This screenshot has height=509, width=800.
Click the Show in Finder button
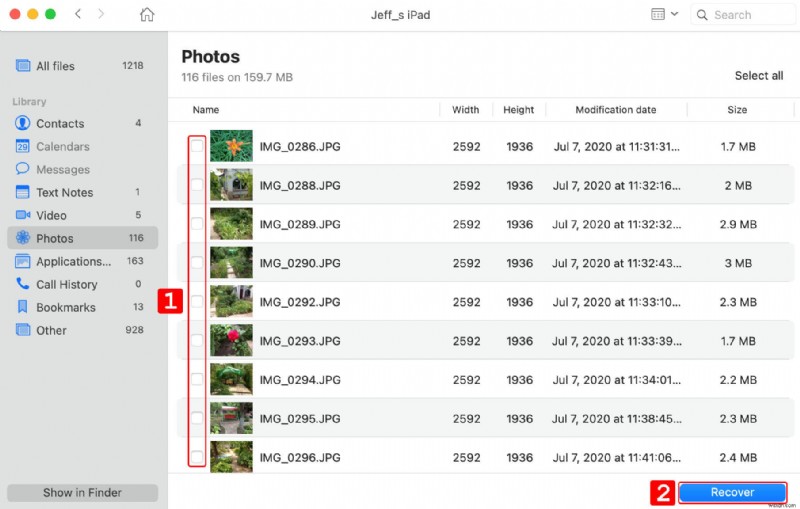coord(82,492)
